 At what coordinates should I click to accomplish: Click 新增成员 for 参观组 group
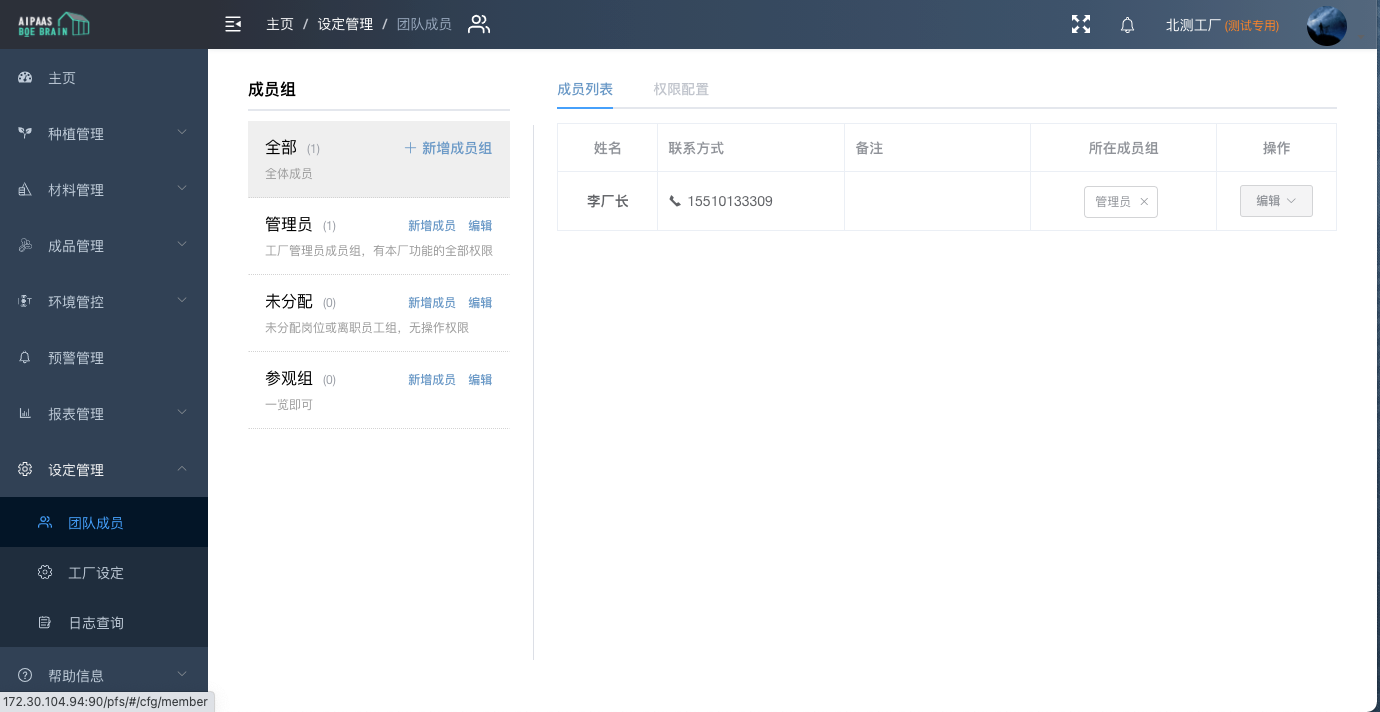432,380
